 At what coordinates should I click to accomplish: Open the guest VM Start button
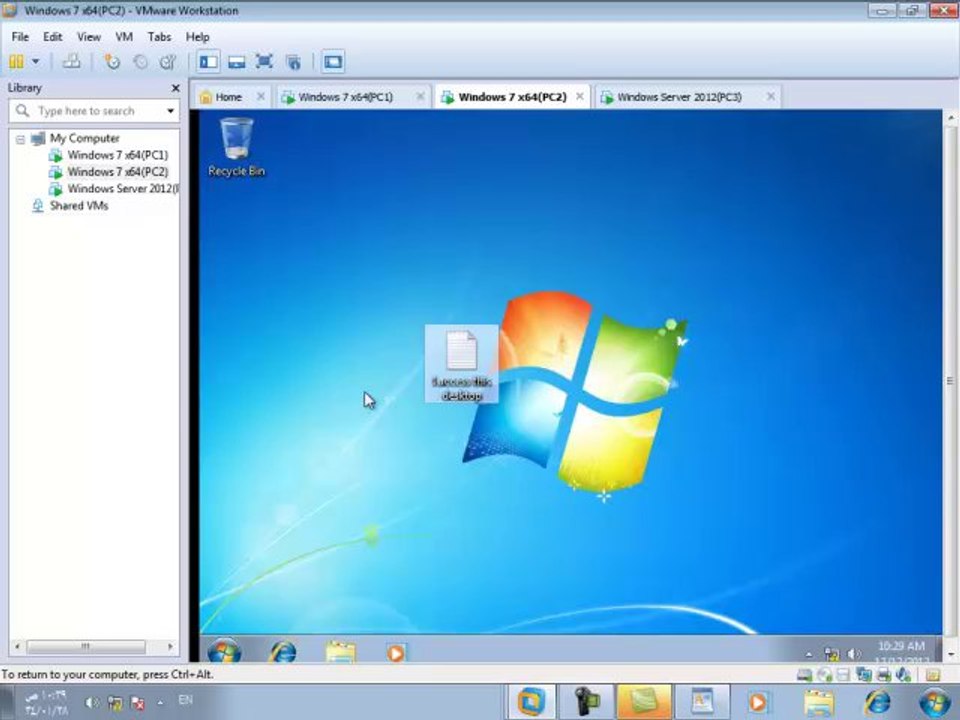(224, 650)
